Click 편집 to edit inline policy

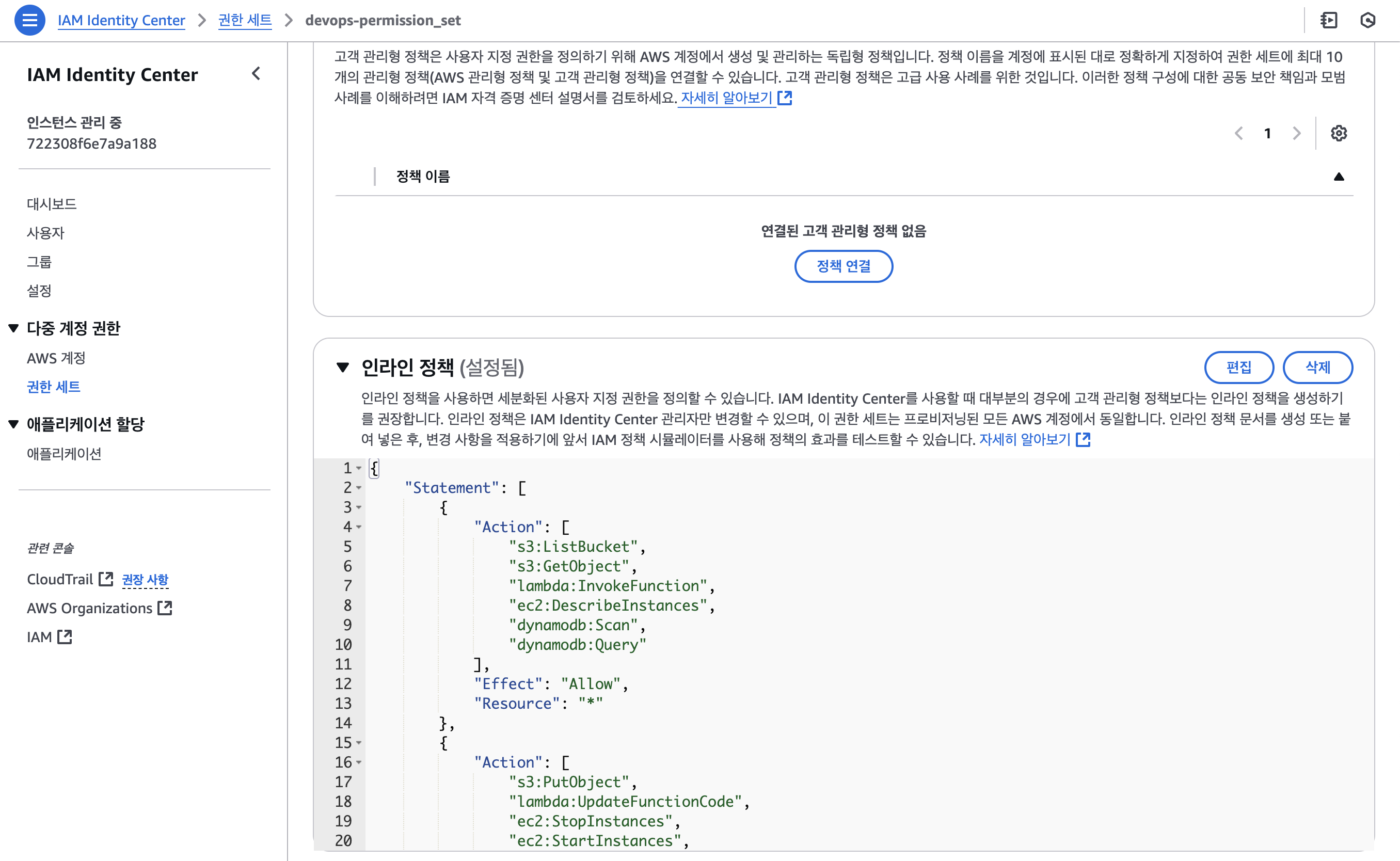pyautogui.click(x=1239, y=368)
